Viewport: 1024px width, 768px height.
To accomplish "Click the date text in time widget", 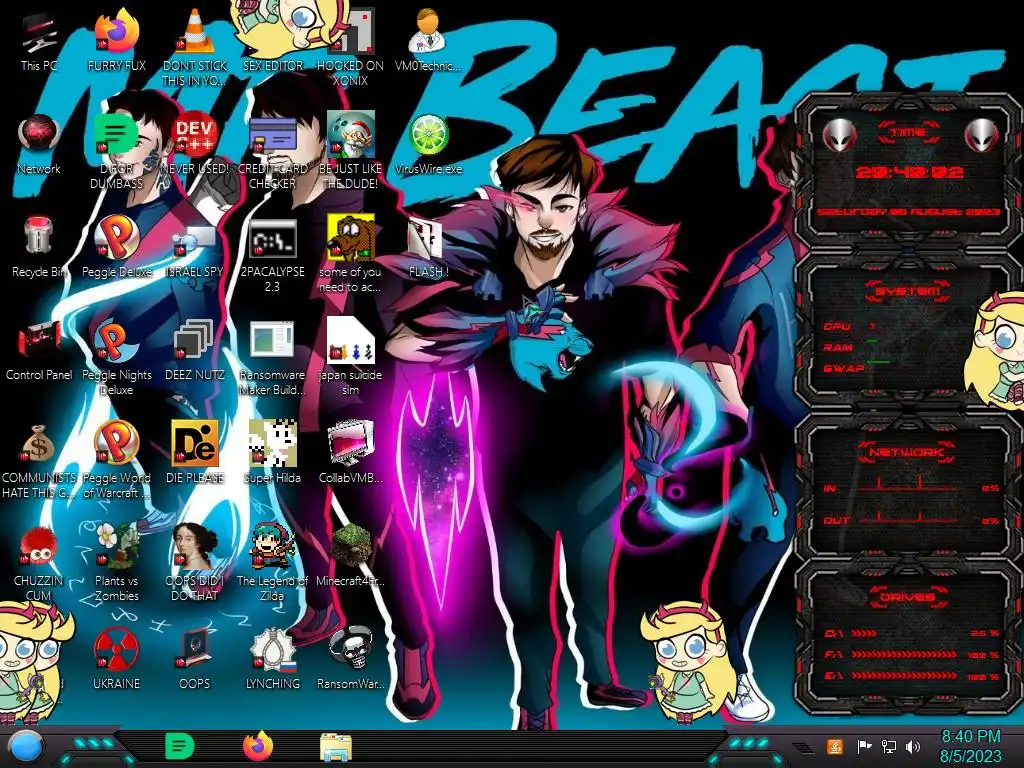I will pyautogui.click(x=908, y=212).
